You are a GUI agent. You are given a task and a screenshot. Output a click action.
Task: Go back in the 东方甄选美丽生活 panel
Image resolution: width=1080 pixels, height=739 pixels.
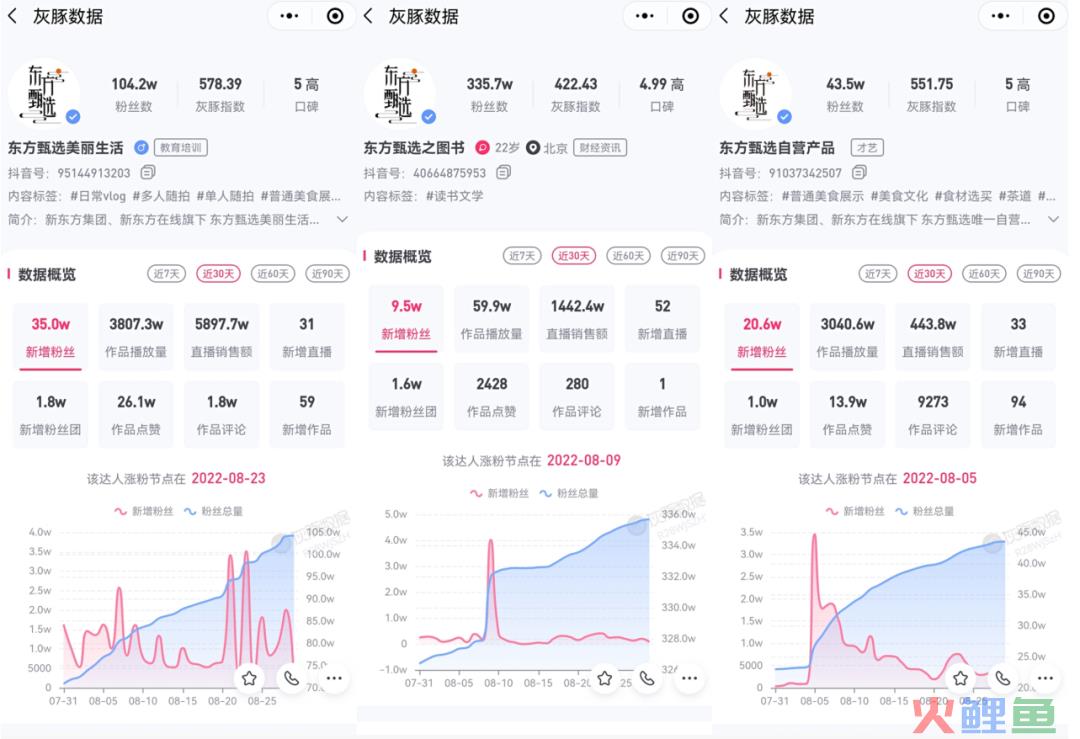tap(12, 16)
